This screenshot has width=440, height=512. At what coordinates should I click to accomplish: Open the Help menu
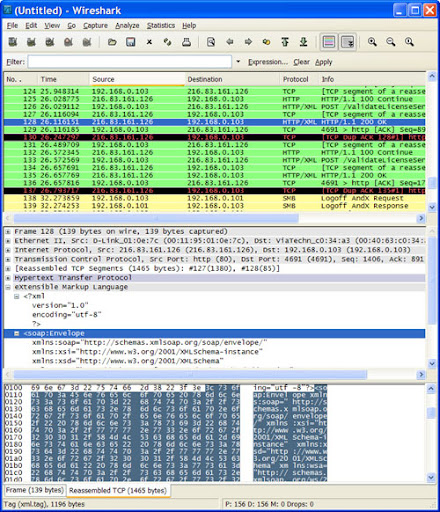point(189,25)
